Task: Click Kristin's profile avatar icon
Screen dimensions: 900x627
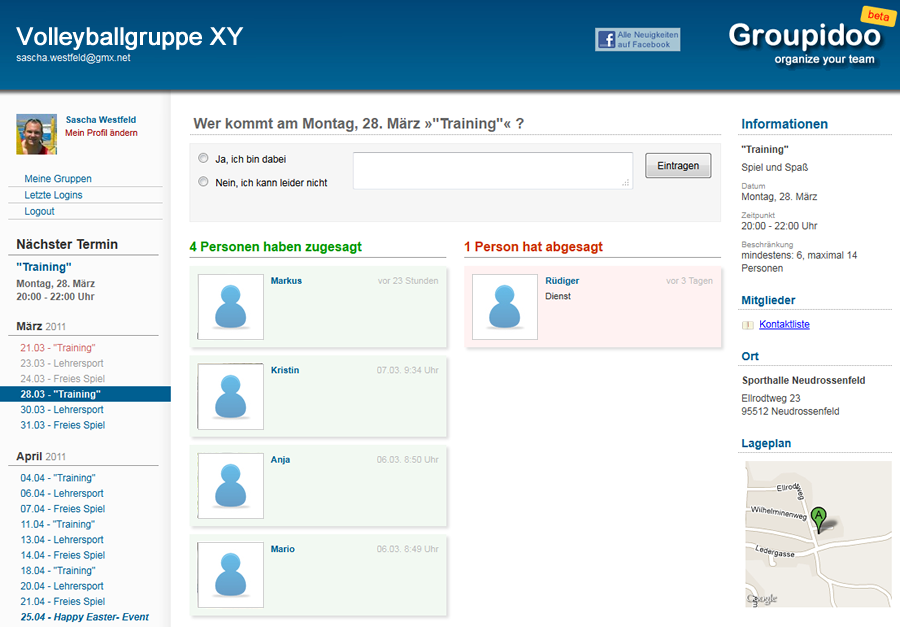Action: tap(231, 396)
